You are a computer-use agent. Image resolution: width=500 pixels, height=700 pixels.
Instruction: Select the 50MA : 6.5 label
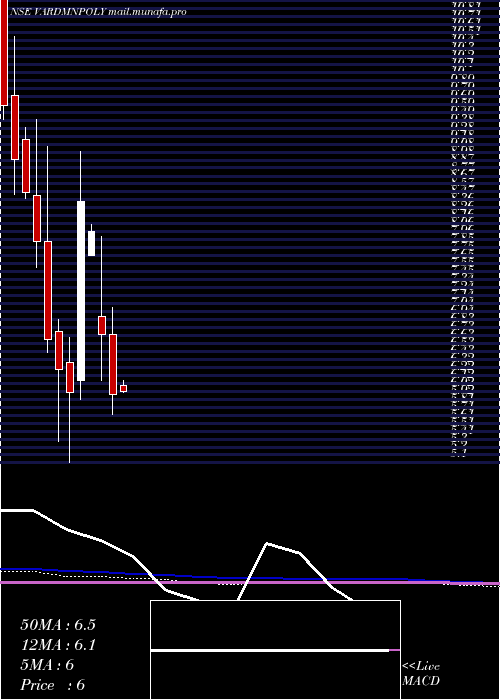58,625
